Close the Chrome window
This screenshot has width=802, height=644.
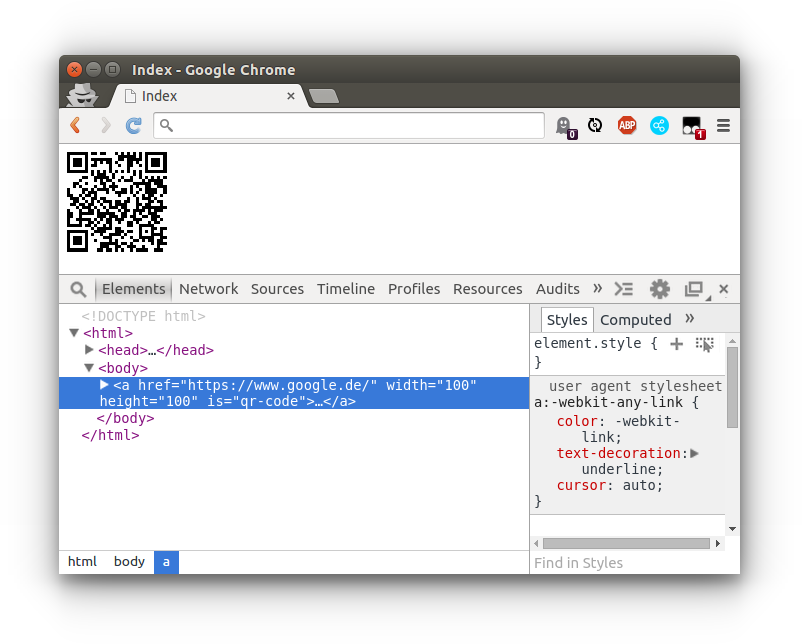click(x=75, y=69)
